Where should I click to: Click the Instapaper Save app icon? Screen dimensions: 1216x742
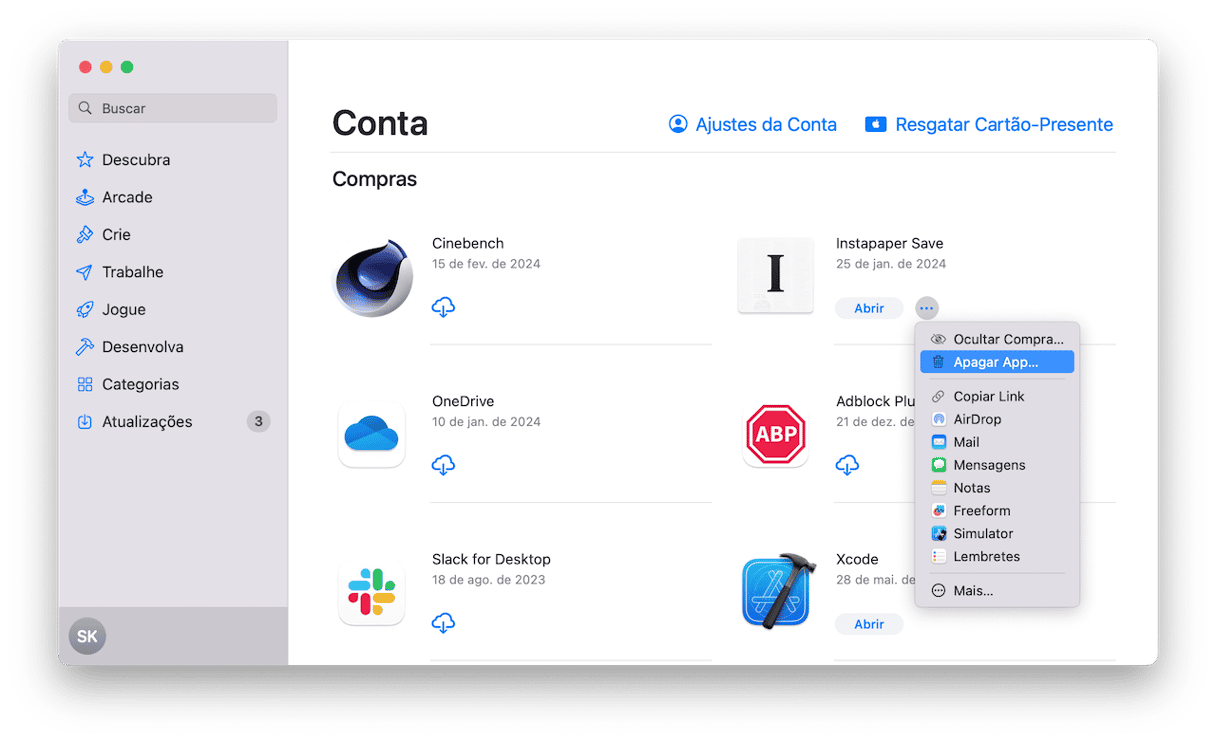tap(775, 276)
